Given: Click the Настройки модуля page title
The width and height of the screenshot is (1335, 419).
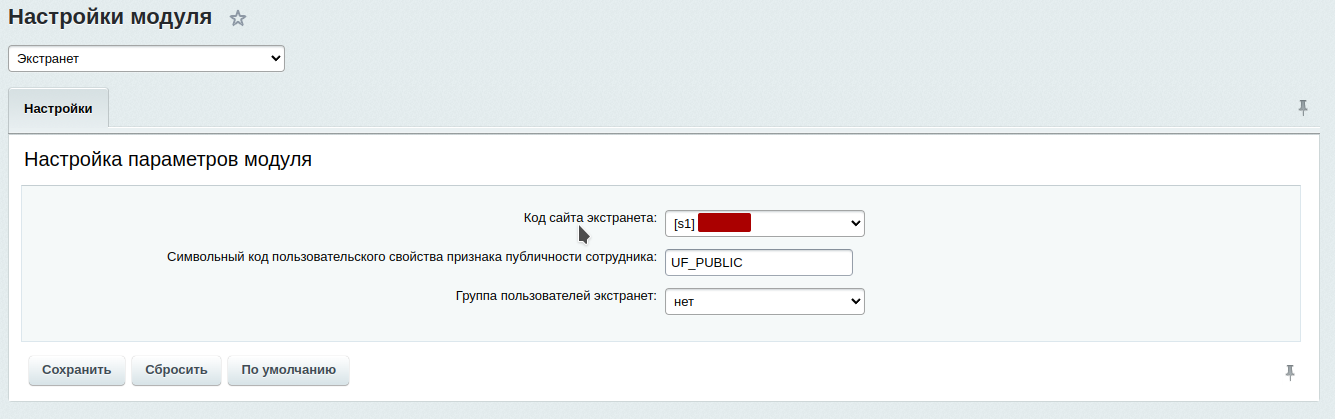Looking at the screenshot, I should 110,17.
